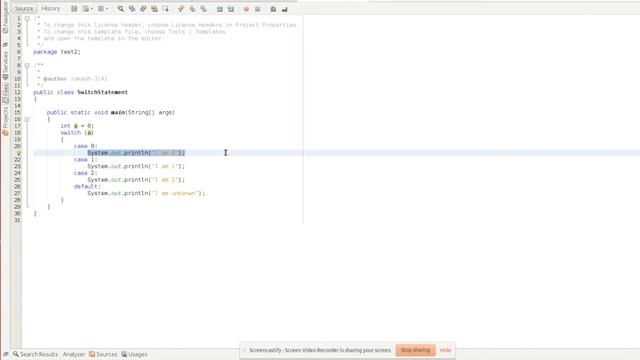Click the Shift Line Right icon
Image resolution: width=640 pixels, height=360 pixels.
point(231,9)
